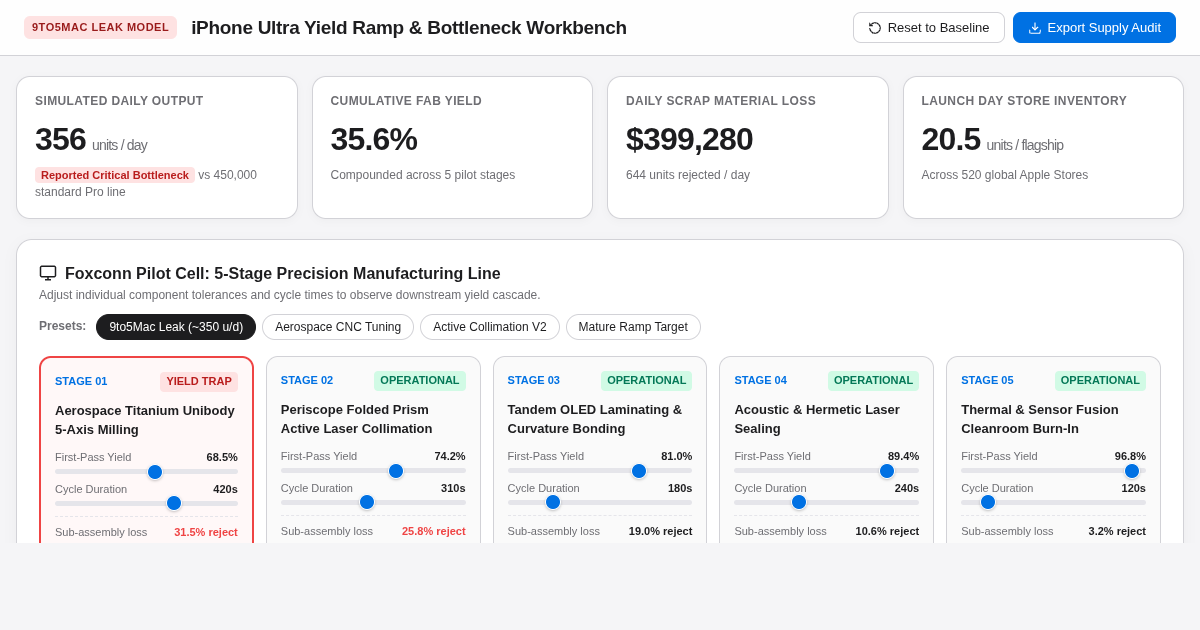Click the 31.5% reject loss figure
Image resolution: width=1200 pixels, height=630 pixels.
click(206, 532)
